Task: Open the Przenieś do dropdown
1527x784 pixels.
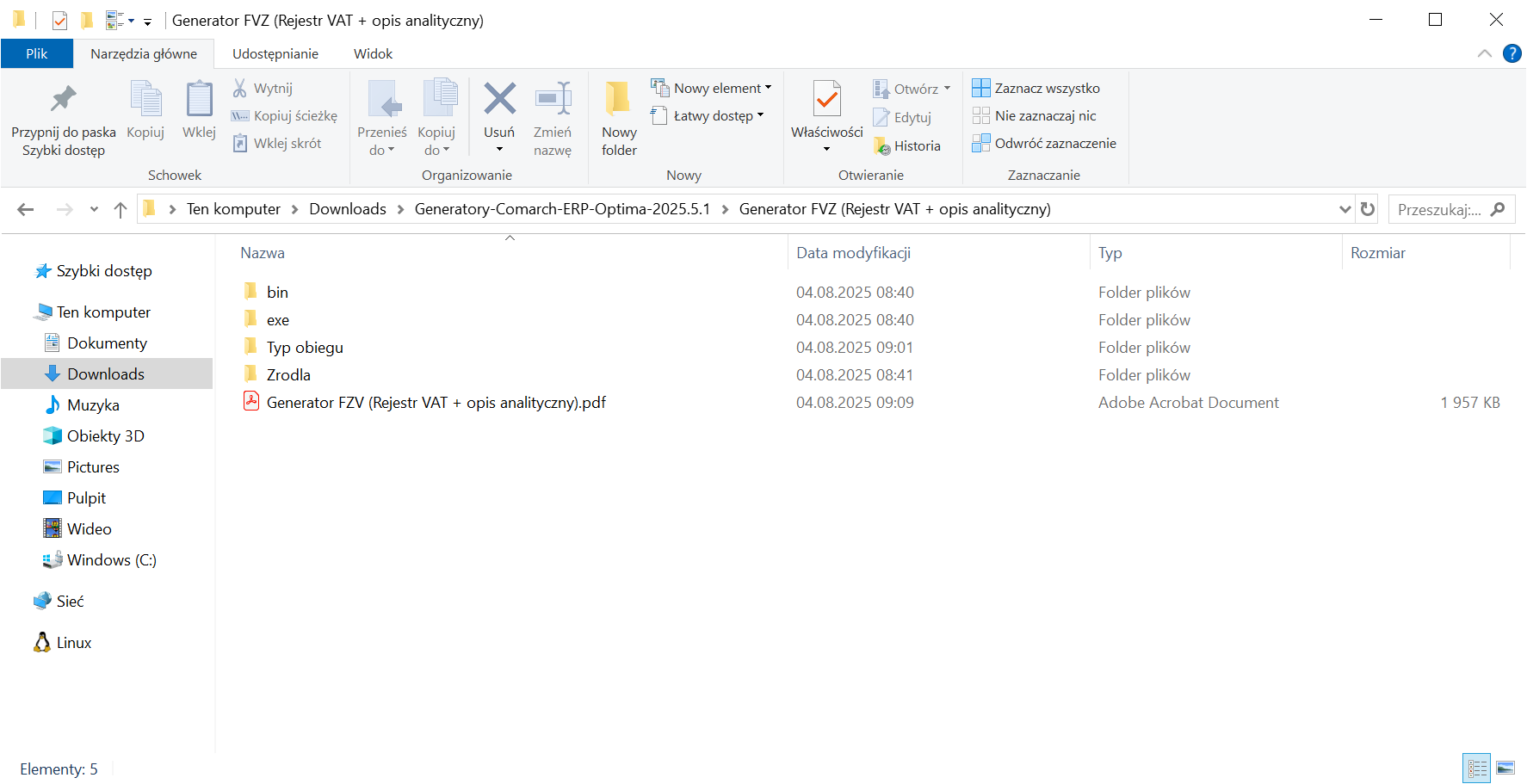Action: (381, 119)
